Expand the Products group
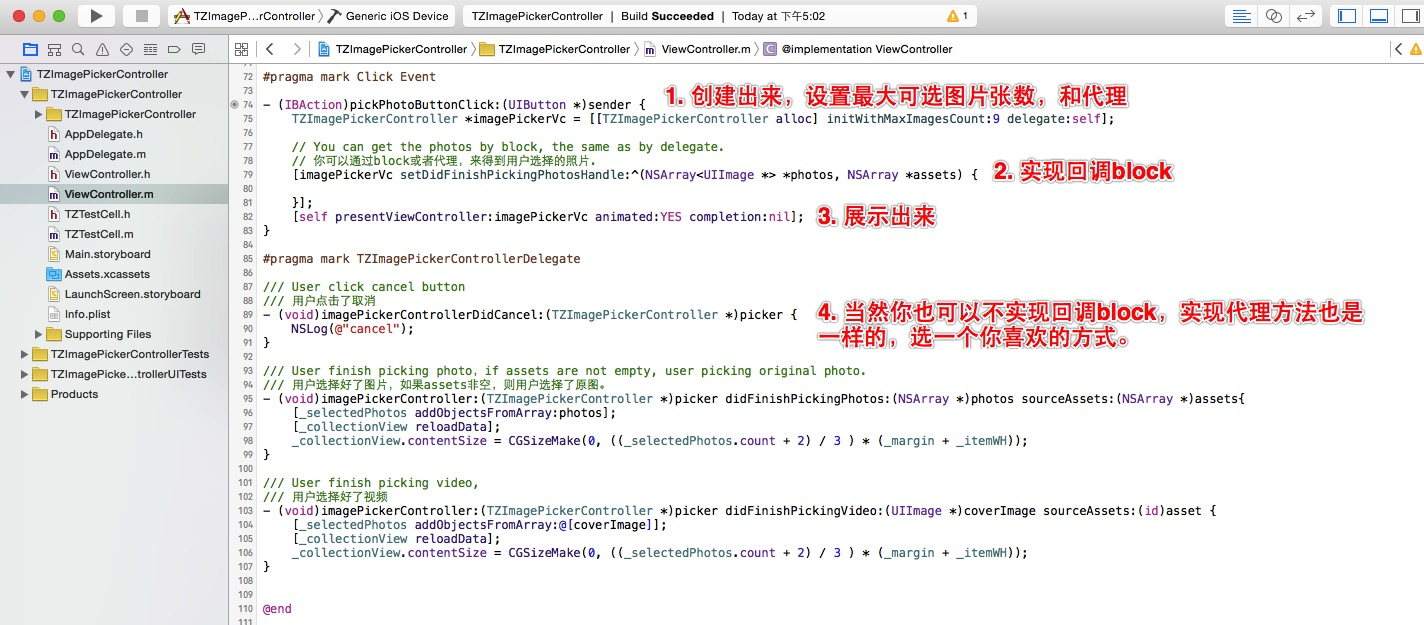1424x625 pixels. (24, 394)
